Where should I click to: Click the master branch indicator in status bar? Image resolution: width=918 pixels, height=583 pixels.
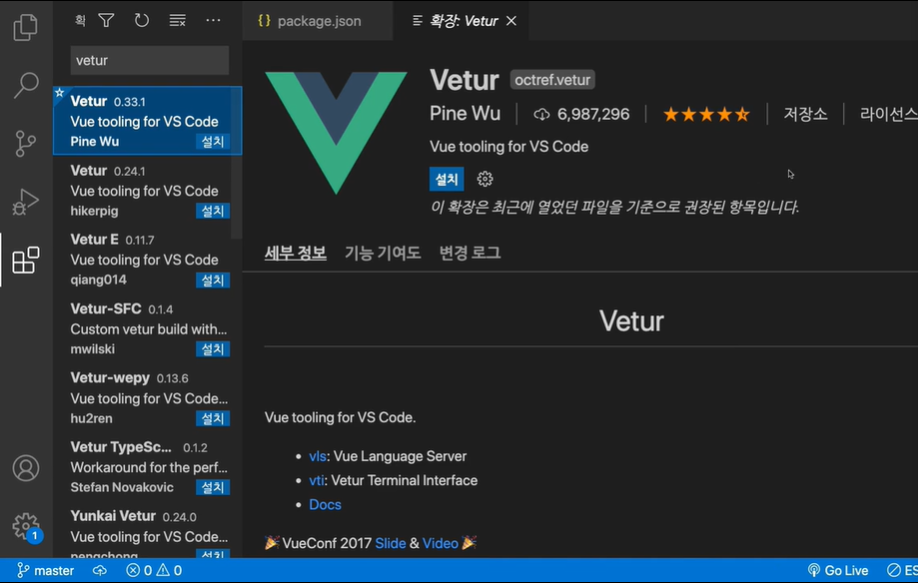pos(46,571)
